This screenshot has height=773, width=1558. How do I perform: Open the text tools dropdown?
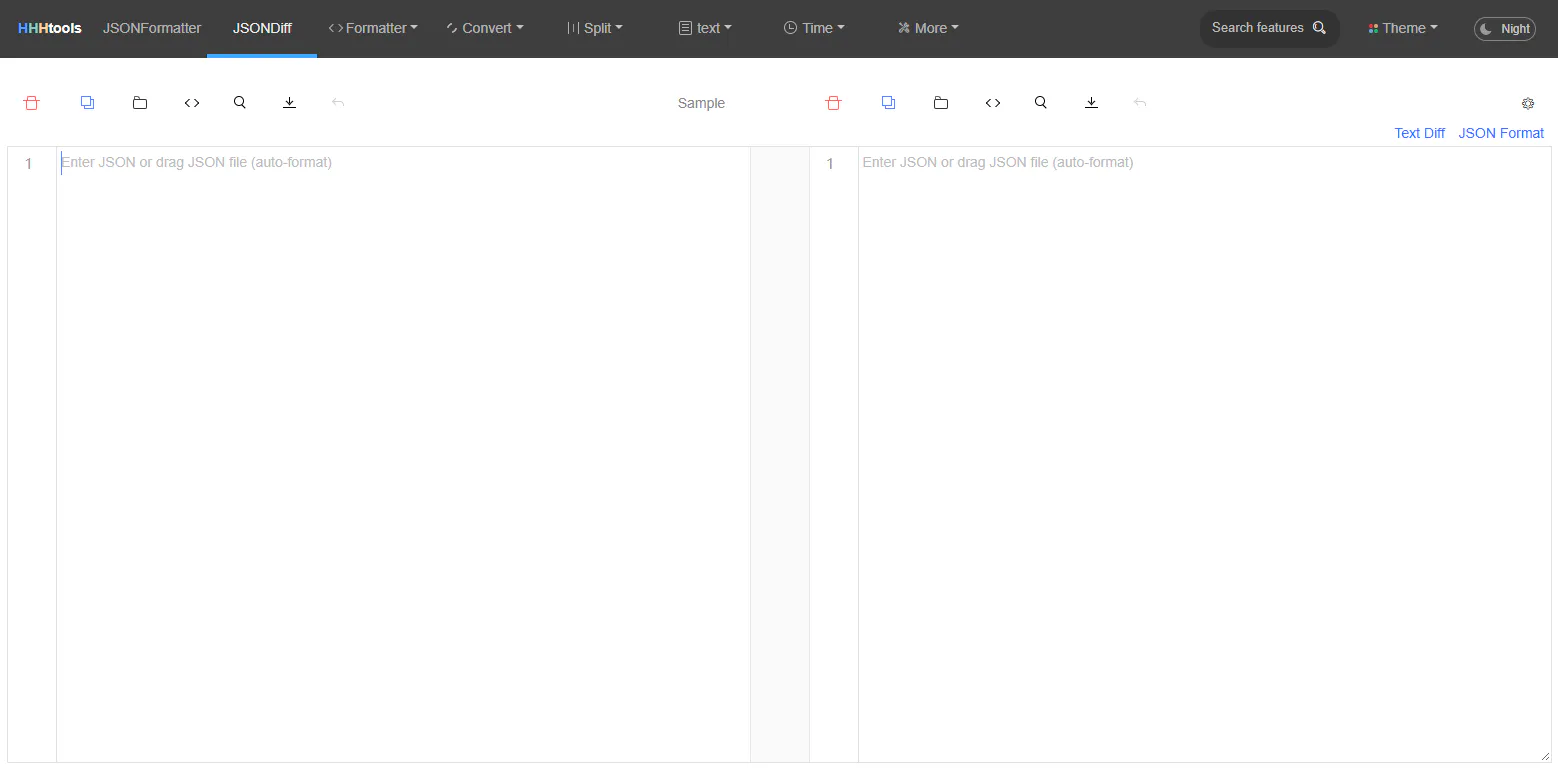tap(705, 28)
